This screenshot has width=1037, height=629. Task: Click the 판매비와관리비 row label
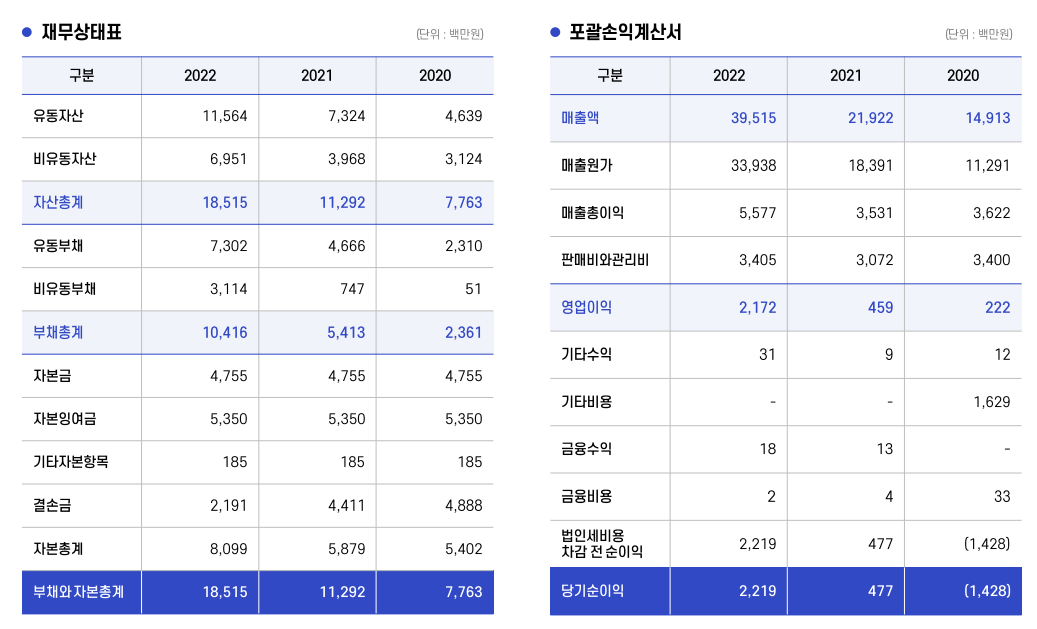coord(605,260)
